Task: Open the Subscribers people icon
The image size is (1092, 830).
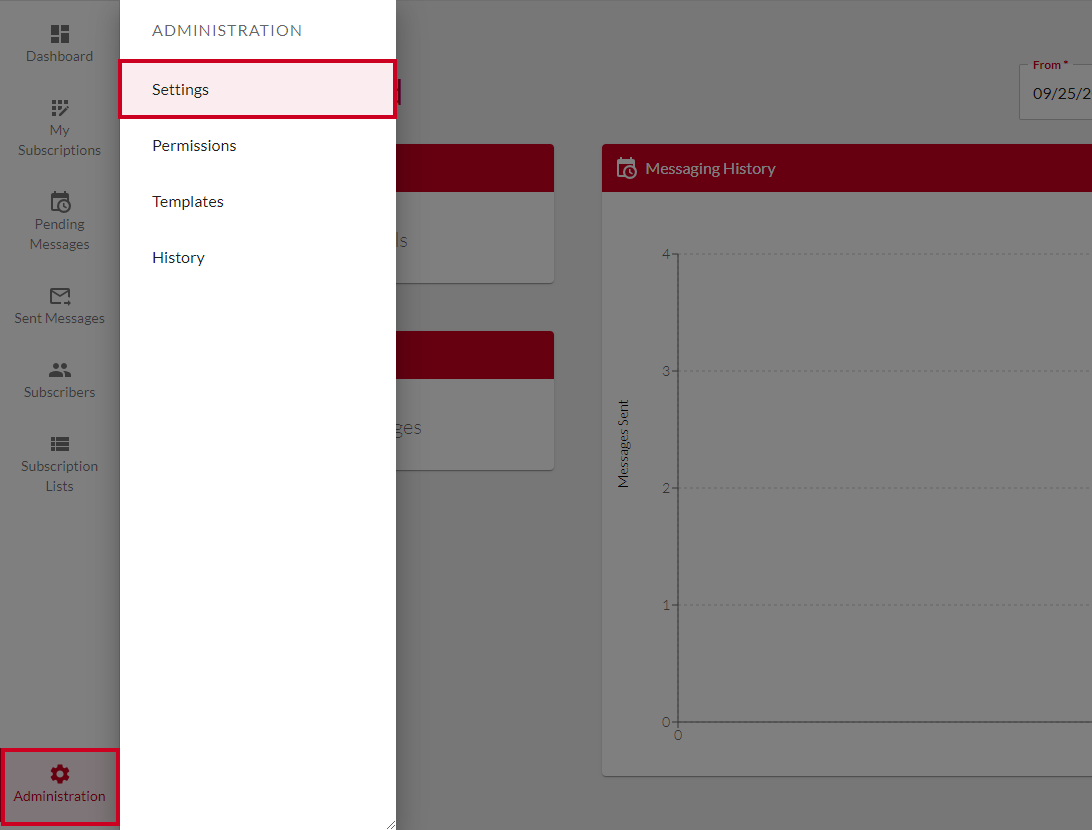Action: tap(60, 370)
